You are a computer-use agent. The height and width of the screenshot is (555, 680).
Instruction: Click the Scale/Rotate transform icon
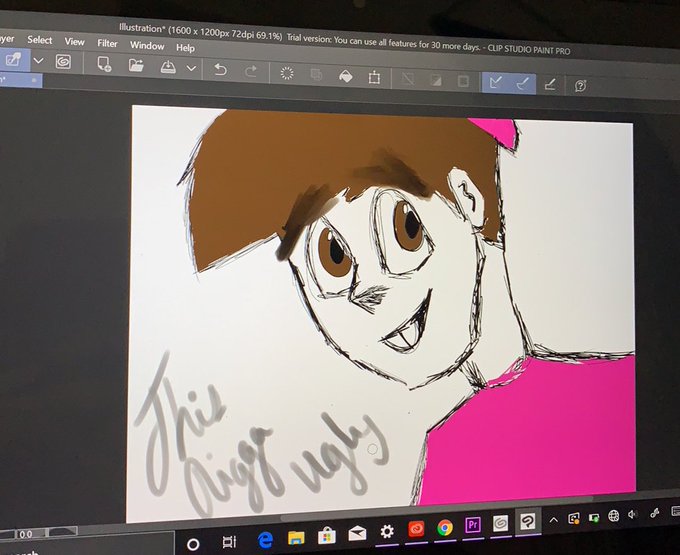[374, 78]
